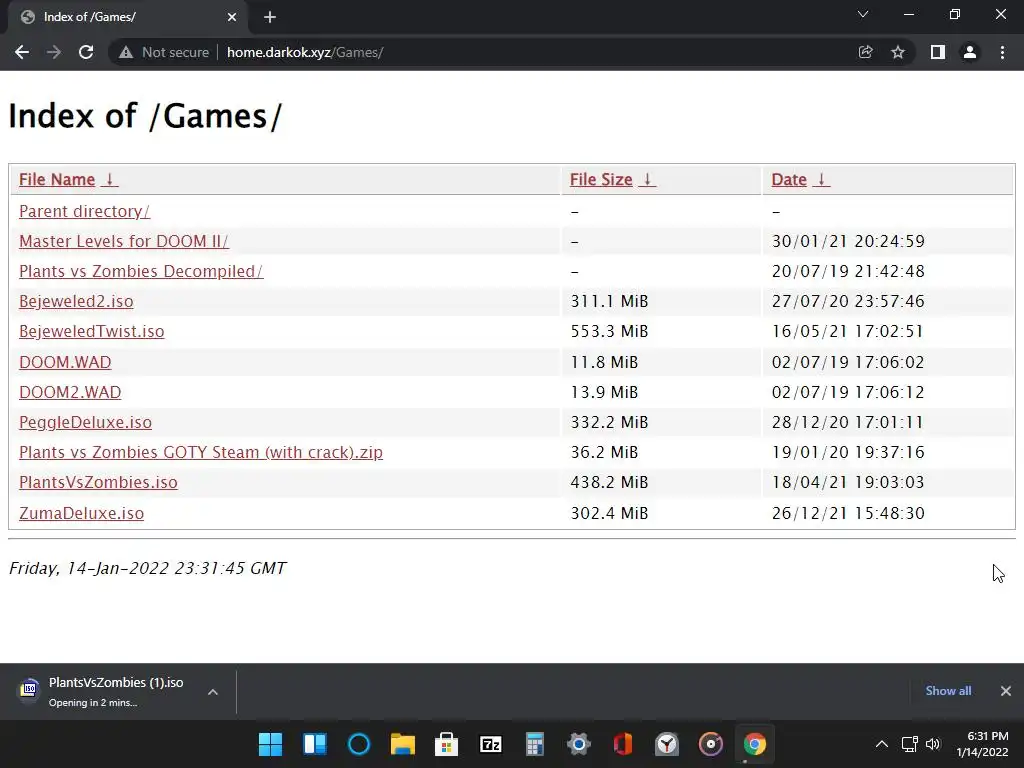
Task: Open Settings gear in the taskbar
Action: pos(579,744)
